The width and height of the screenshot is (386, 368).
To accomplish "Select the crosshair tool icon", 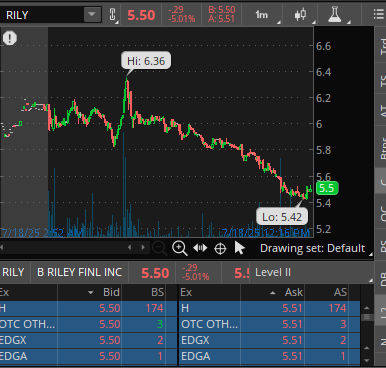I will click(x=220, y=248).
